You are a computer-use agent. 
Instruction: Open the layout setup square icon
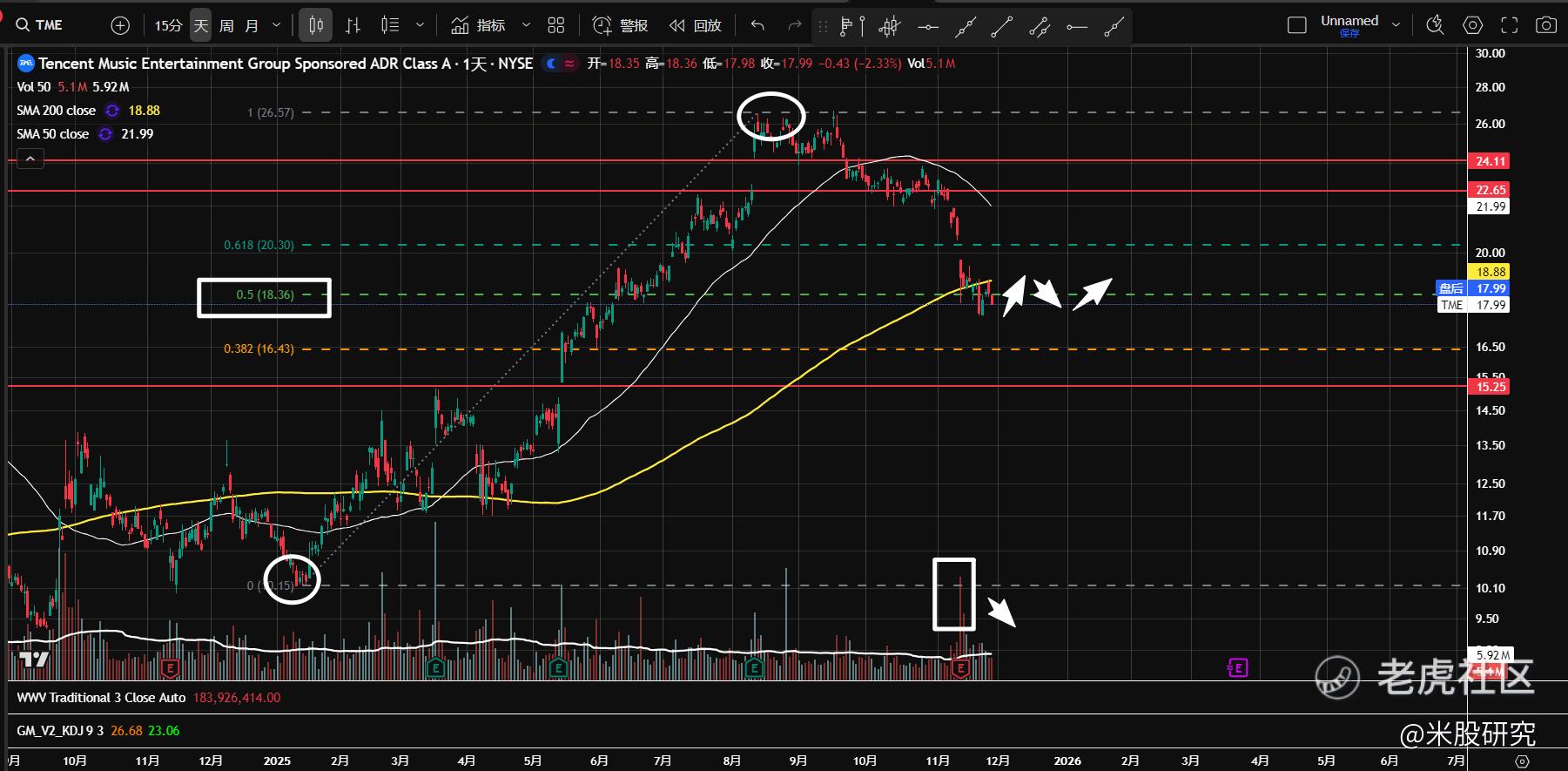pos(1297,25)
